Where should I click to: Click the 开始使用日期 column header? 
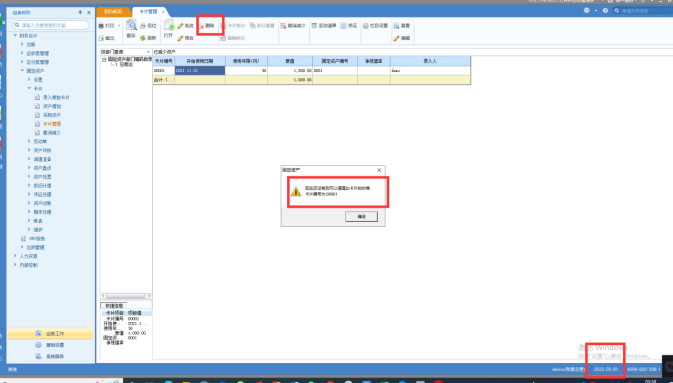click(x=200, y=61)
